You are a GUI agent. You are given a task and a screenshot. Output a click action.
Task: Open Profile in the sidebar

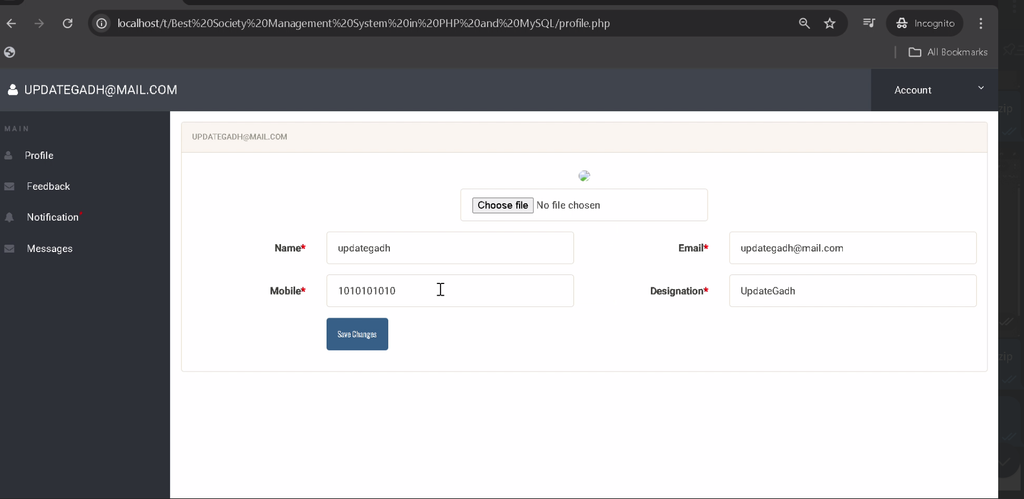(39, 155)
